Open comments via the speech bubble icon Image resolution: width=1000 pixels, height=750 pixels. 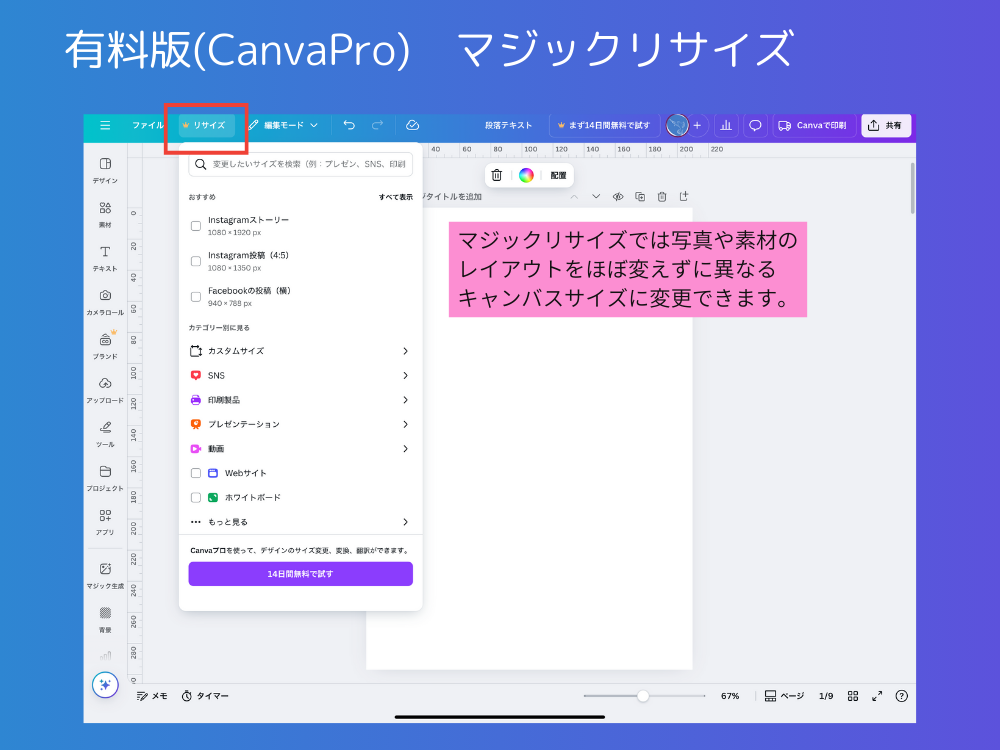tap(755, 125)
